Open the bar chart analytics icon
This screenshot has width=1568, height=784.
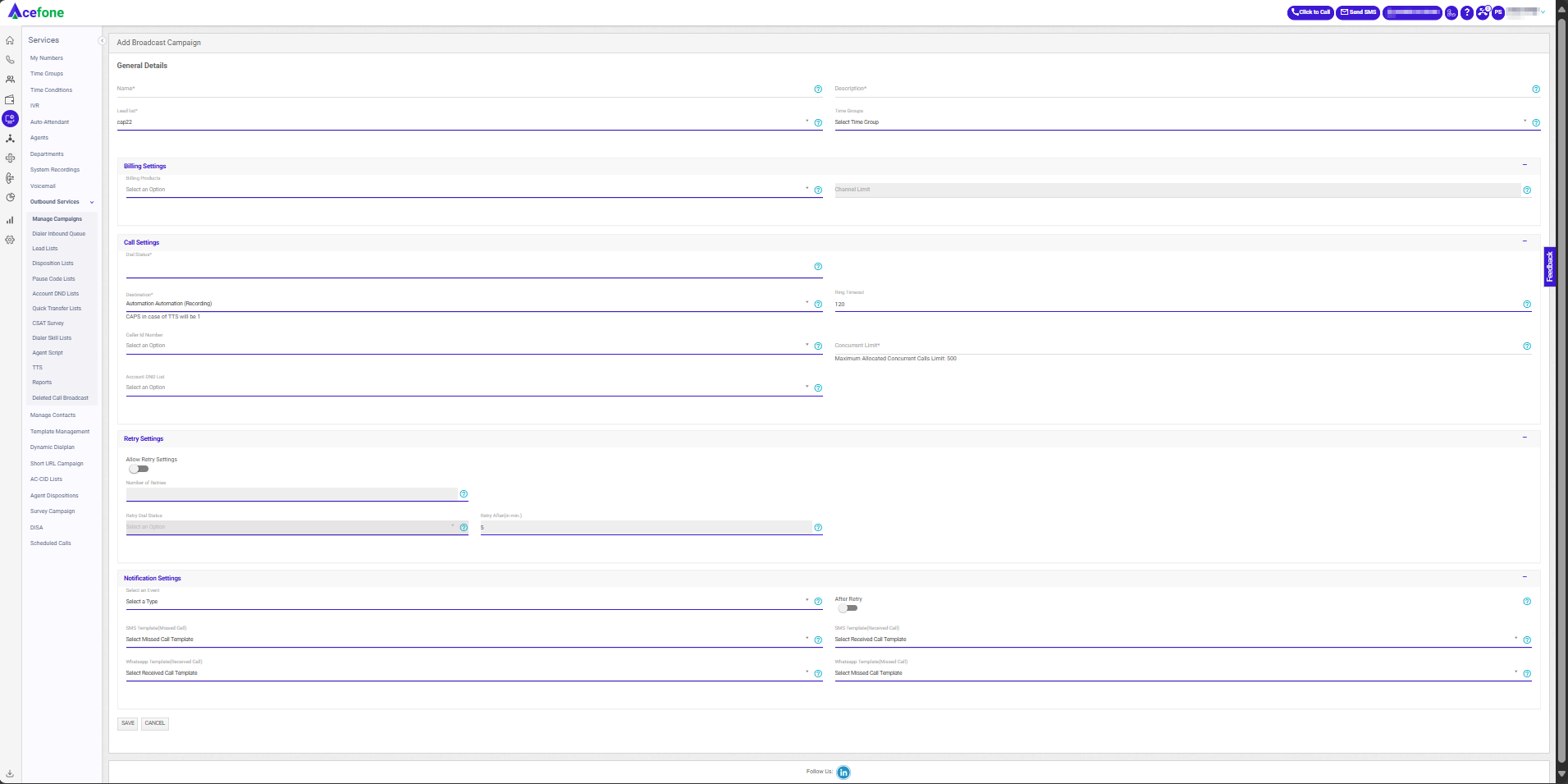pos(10,220)
